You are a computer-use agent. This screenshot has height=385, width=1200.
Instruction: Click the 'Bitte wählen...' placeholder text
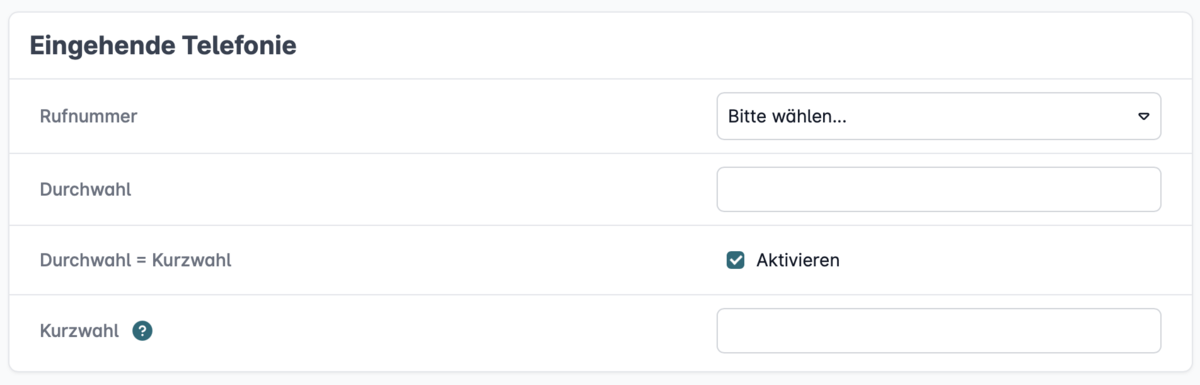click(787, 116)
